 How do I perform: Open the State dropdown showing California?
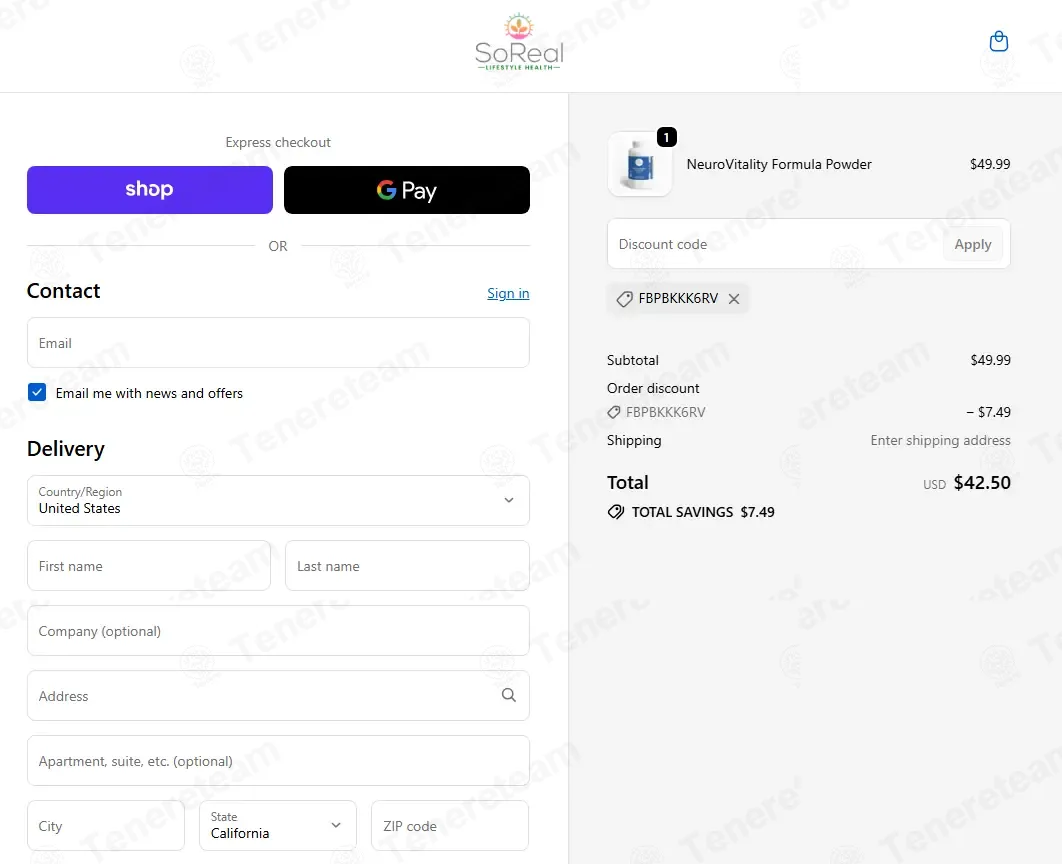278,825
